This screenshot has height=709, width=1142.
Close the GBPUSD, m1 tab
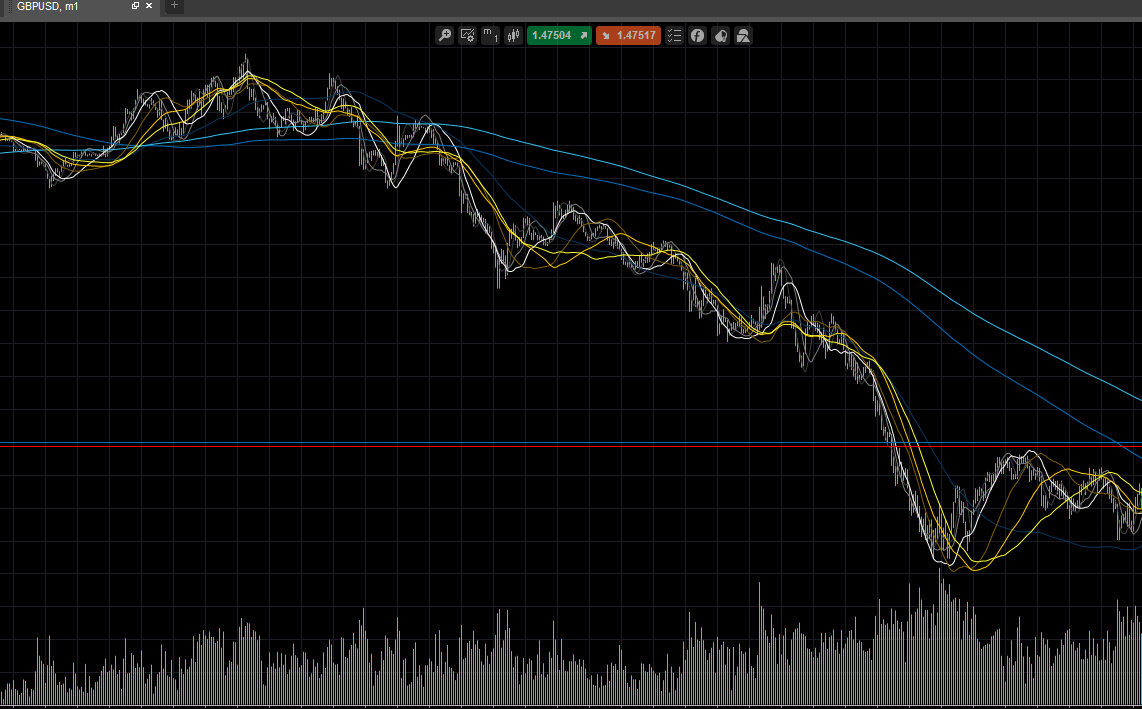[x=150, y=6]
